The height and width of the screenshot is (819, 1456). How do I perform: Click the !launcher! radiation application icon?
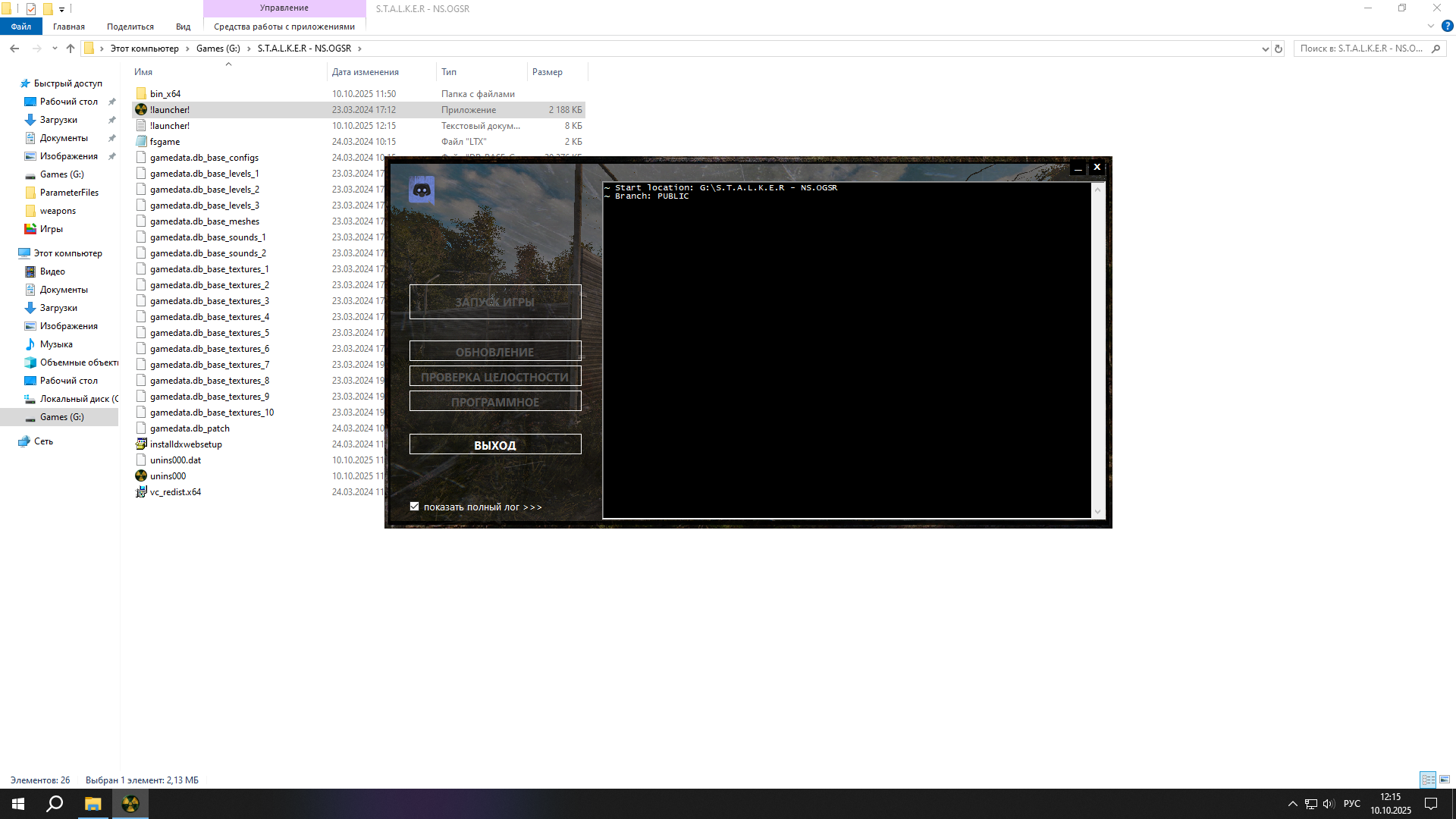pyautogui.click(x=141, y=110)
